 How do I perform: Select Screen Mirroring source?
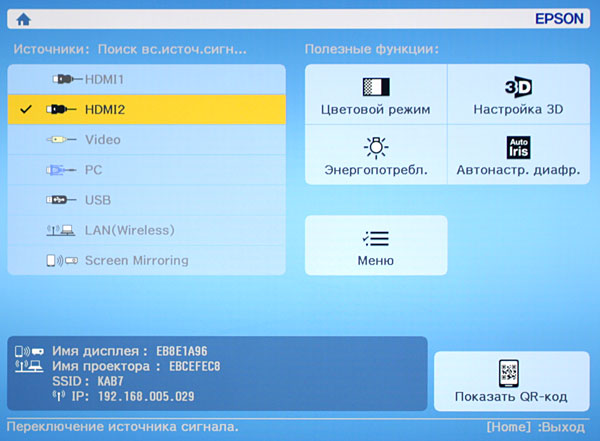(x=147, y=260)
